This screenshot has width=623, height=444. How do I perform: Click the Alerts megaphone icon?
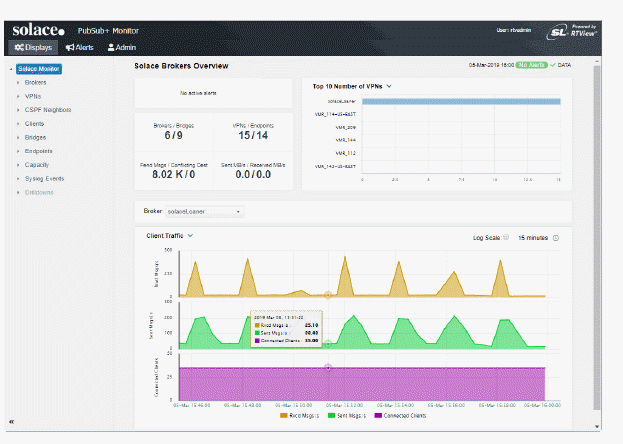(x=69, y=47)
